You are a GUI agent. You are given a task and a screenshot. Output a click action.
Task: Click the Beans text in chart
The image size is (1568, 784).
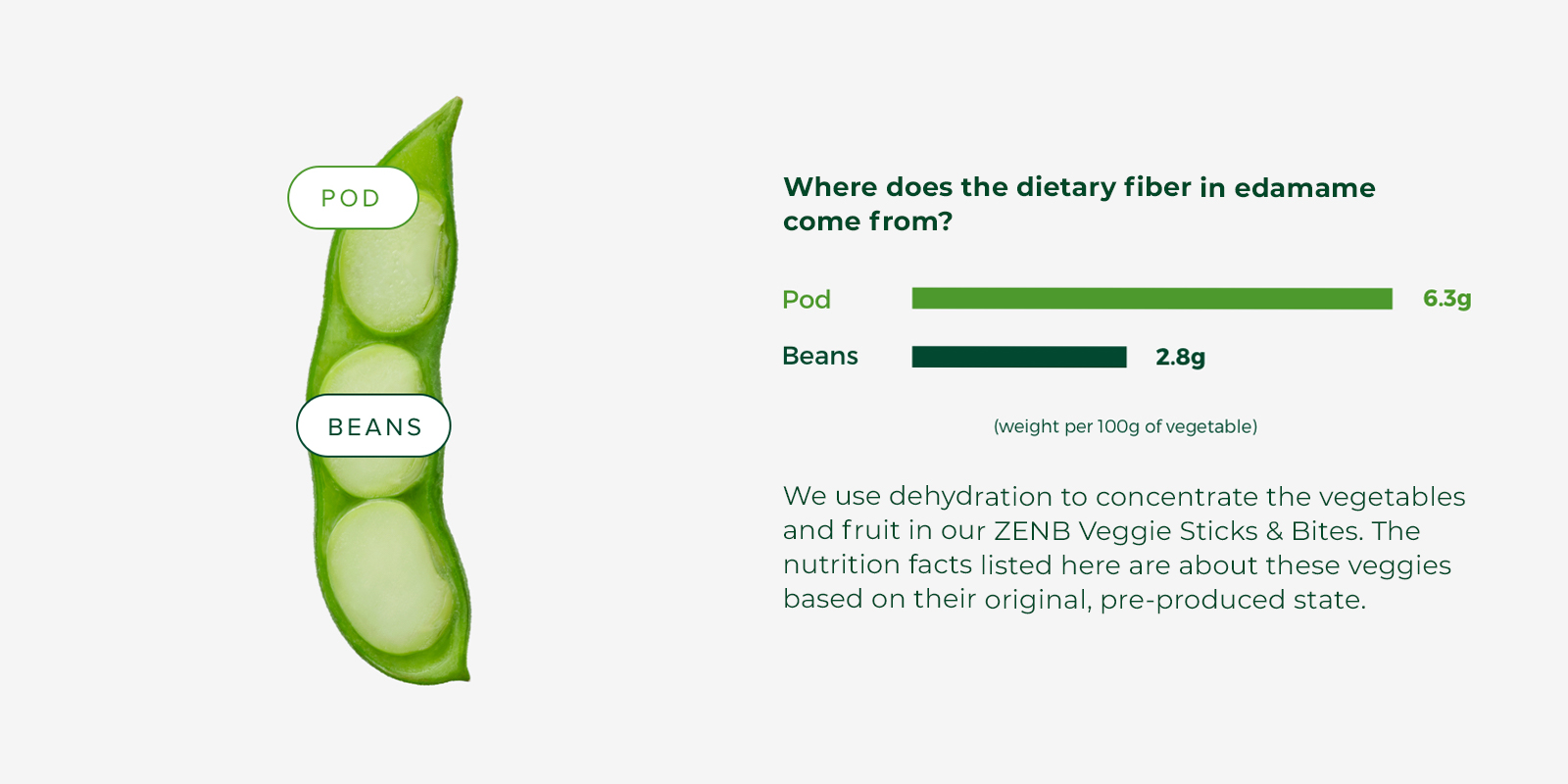(819, 356)
